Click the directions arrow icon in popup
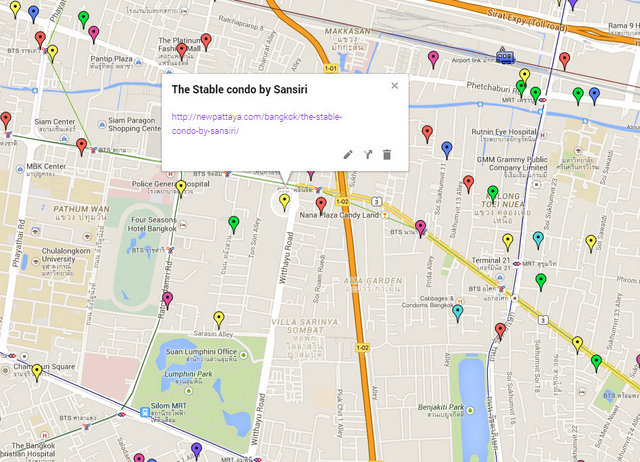 point(368,155)
